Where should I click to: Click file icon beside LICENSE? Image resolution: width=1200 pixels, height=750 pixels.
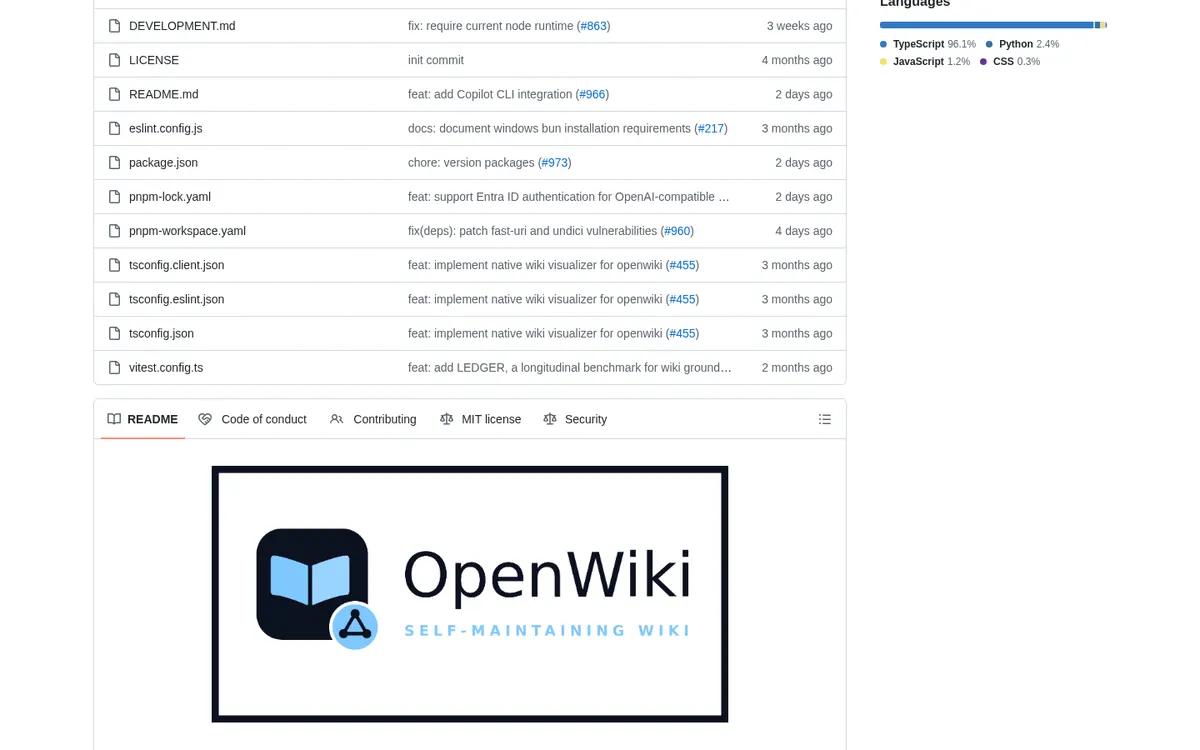pos(115,60)
